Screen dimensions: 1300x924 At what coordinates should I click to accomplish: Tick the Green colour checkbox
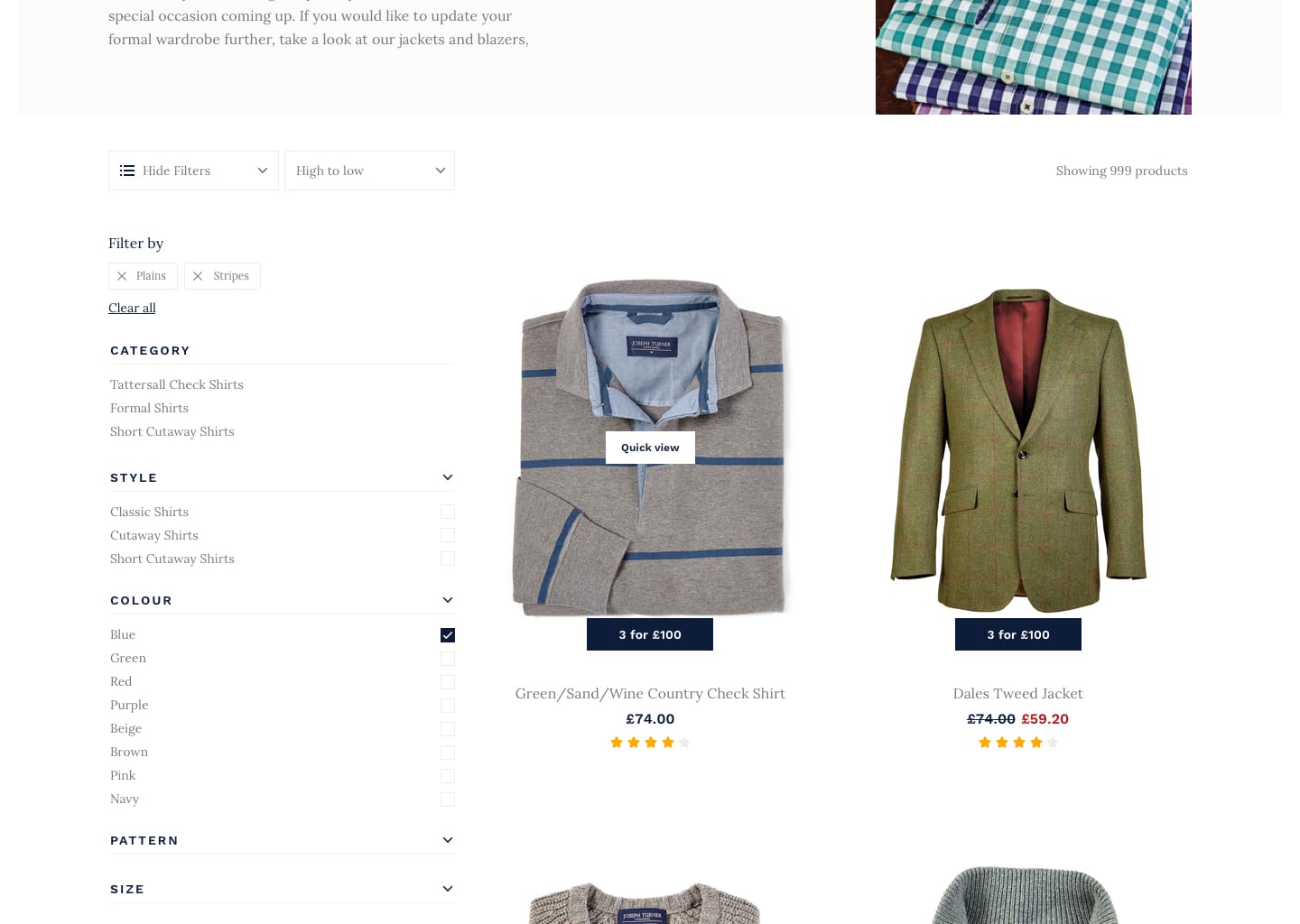point(448,659)
